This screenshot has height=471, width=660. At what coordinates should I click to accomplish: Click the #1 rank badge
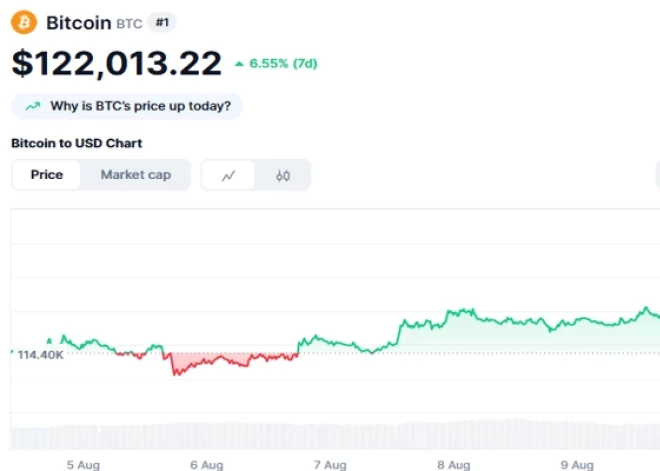(x=162, y=22)
